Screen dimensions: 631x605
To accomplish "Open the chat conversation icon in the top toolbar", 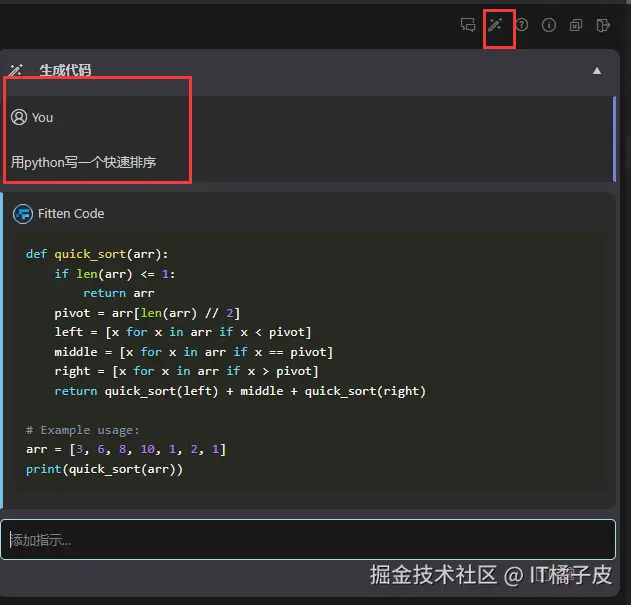I will 468,25.
